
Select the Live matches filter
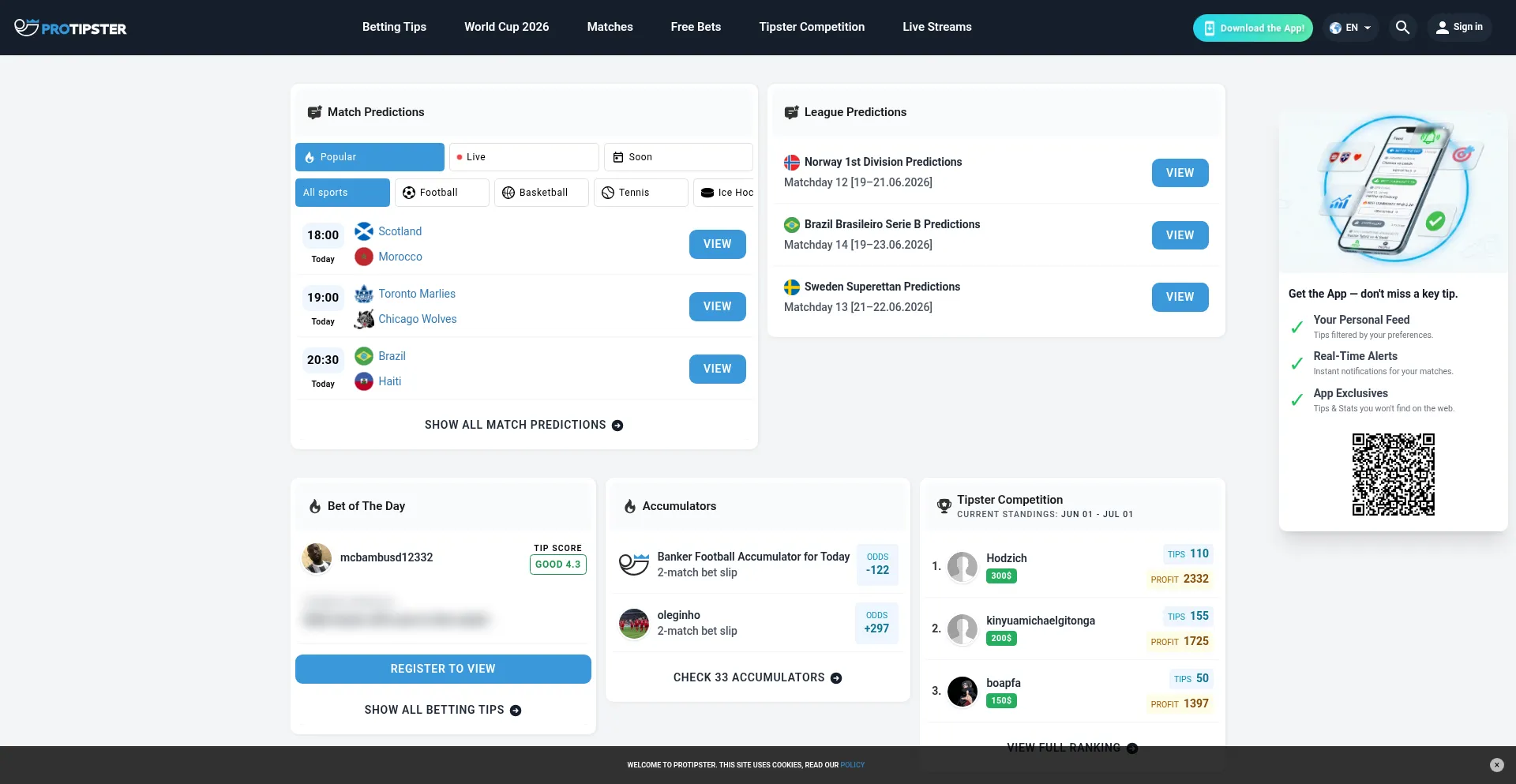click(524, 157)
